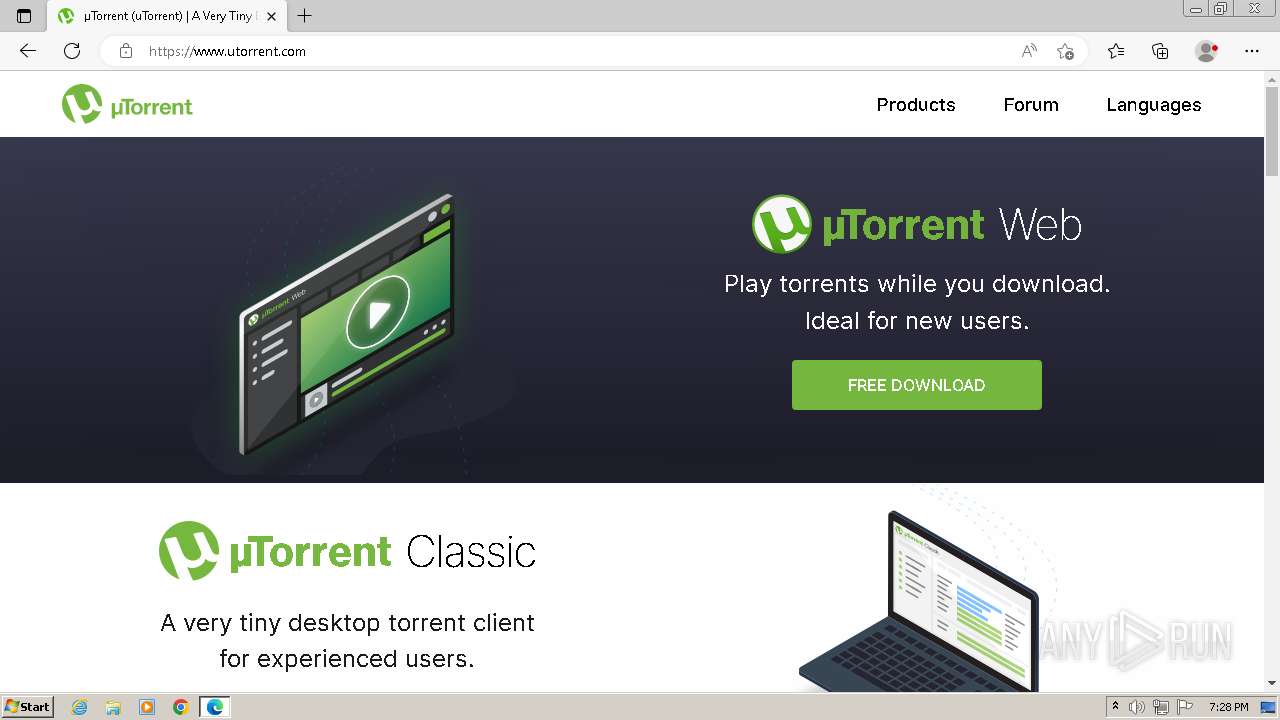
Task: Add this page to favorites star icon
Action: tap(1065, 51)
